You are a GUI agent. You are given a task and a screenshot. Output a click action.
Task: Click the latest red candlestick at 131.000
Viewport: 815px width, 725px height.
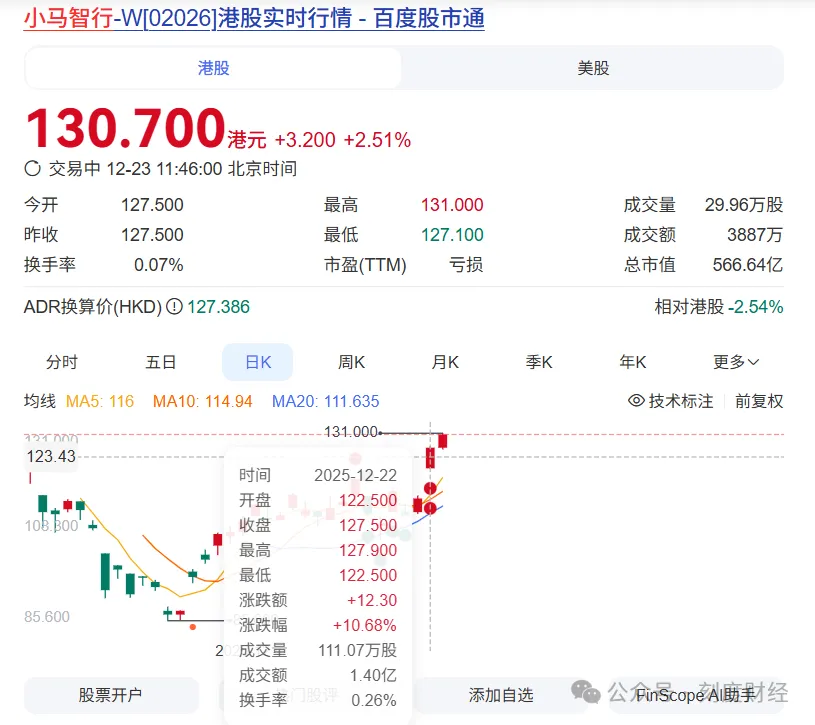tap(442, 440)
